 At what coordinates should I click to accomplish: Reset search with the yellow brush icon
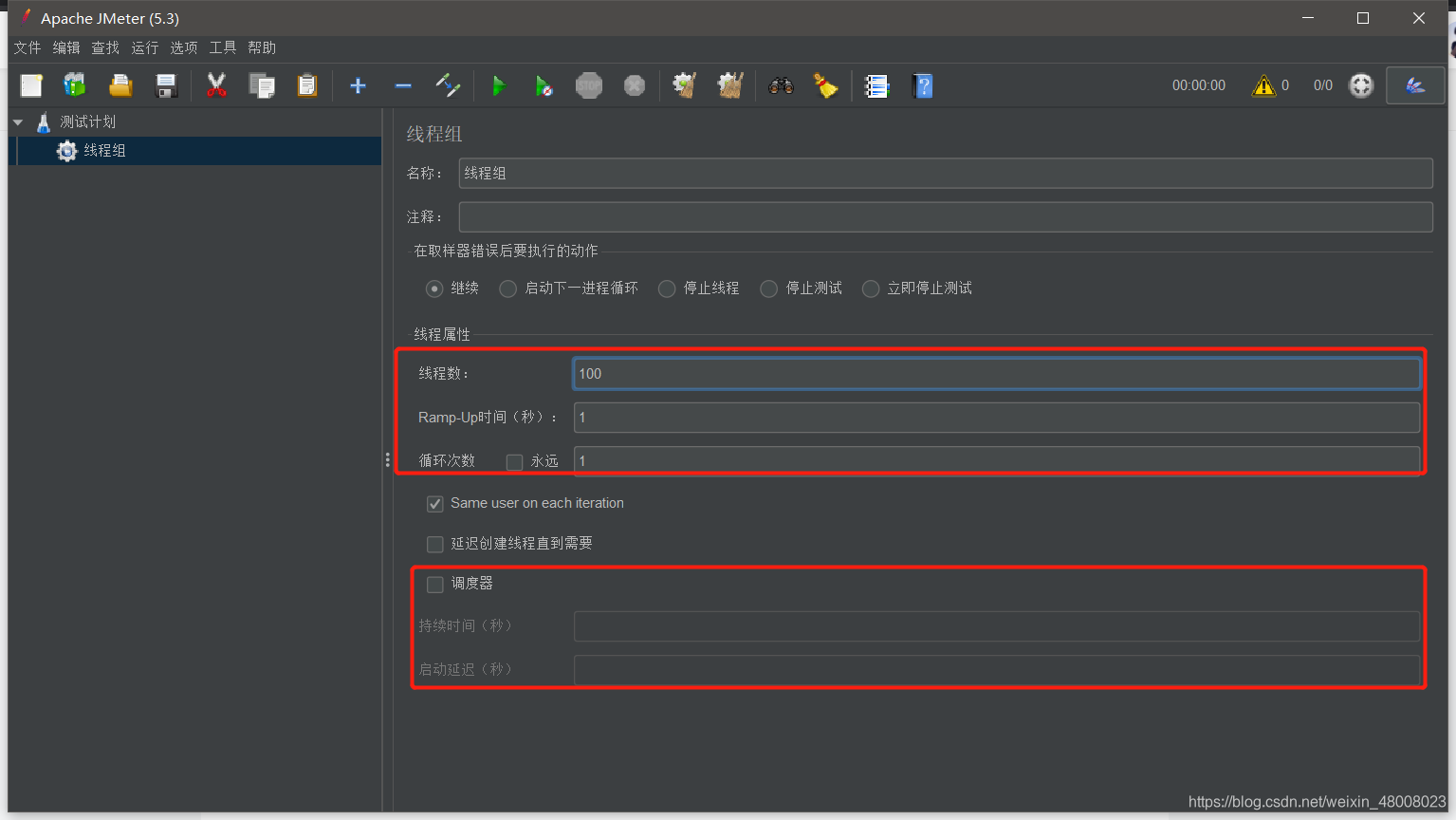826,85
